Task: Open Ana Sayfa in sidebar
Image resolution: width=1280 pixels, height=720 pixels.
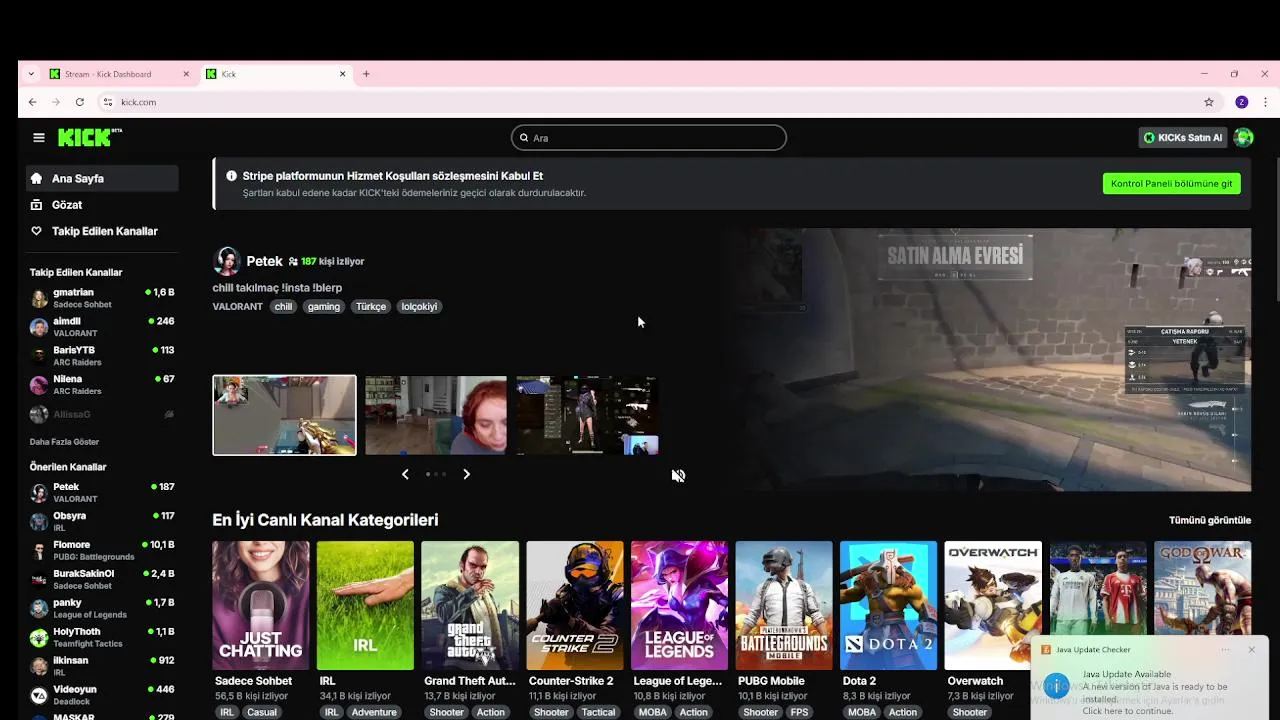Action: coord(102,178)
